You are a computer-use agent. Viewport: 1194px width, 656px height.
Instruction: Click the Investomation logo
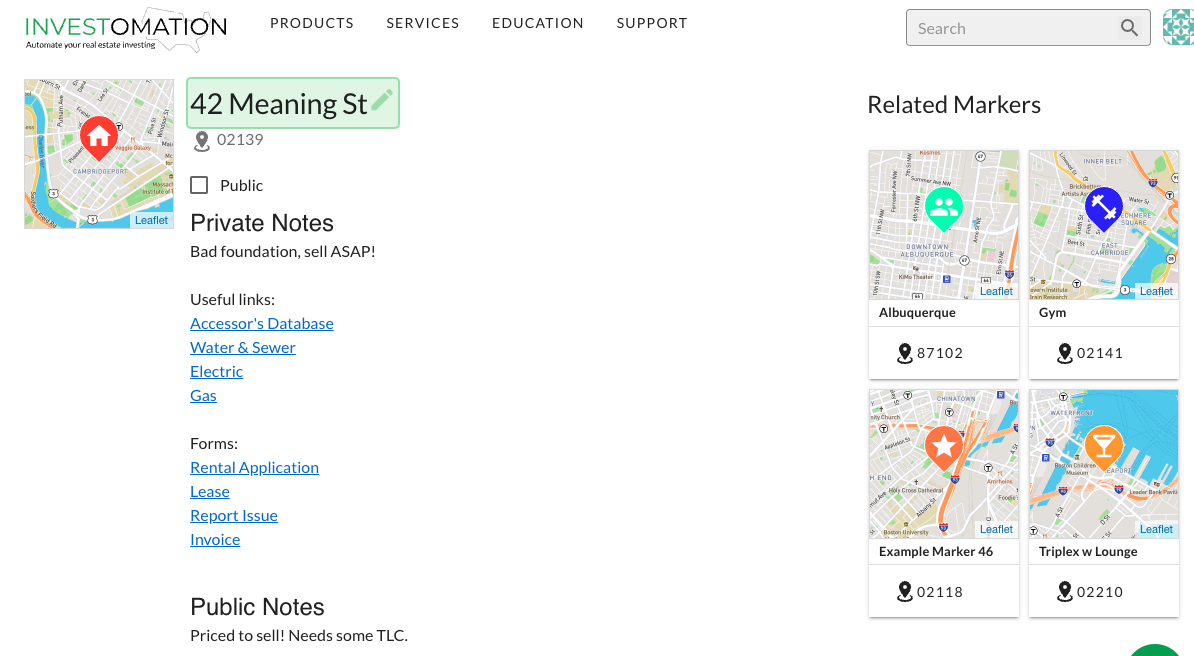click(x=125, y=30)
